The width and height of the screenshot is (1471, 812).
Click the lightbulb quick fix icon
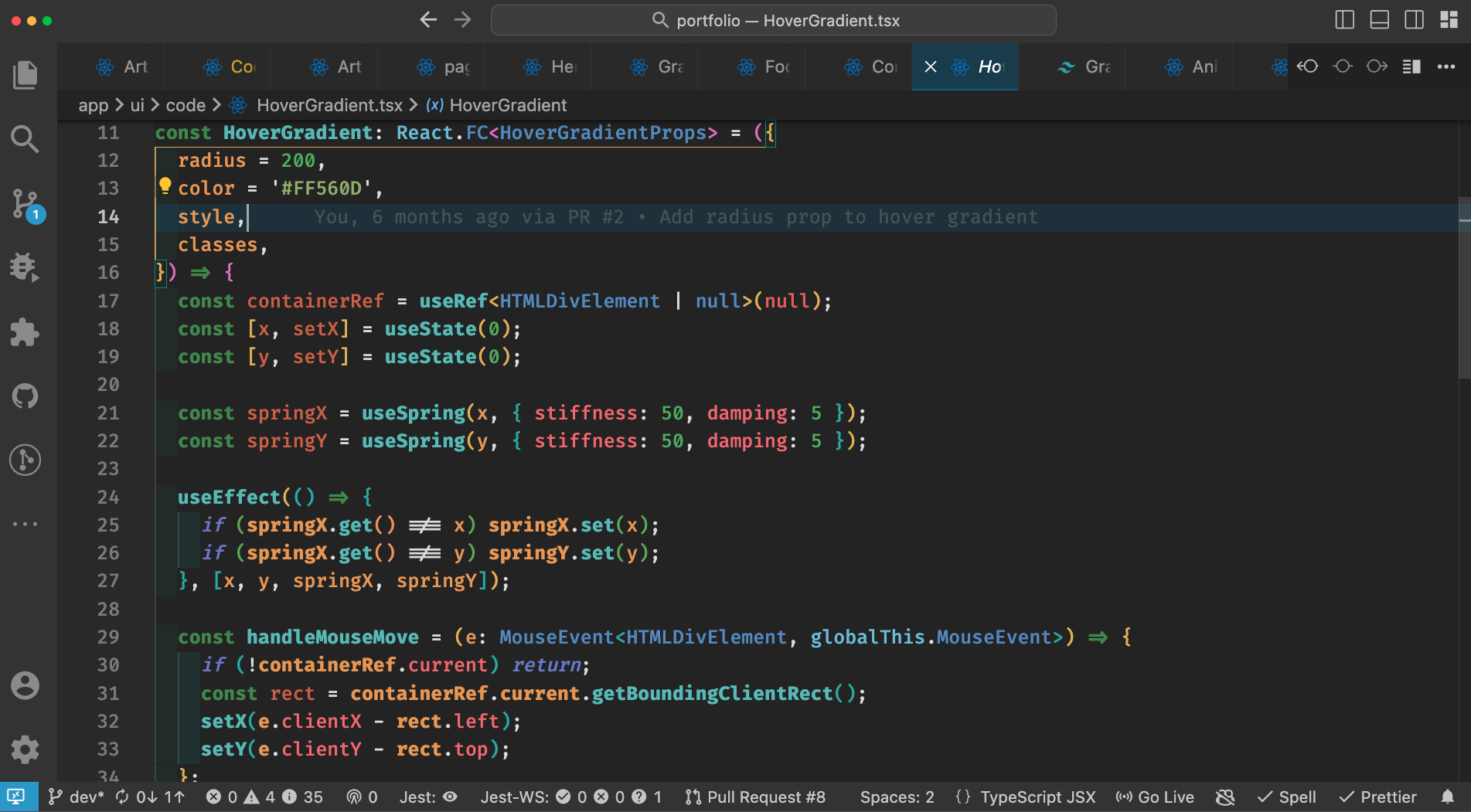point(165,185)
